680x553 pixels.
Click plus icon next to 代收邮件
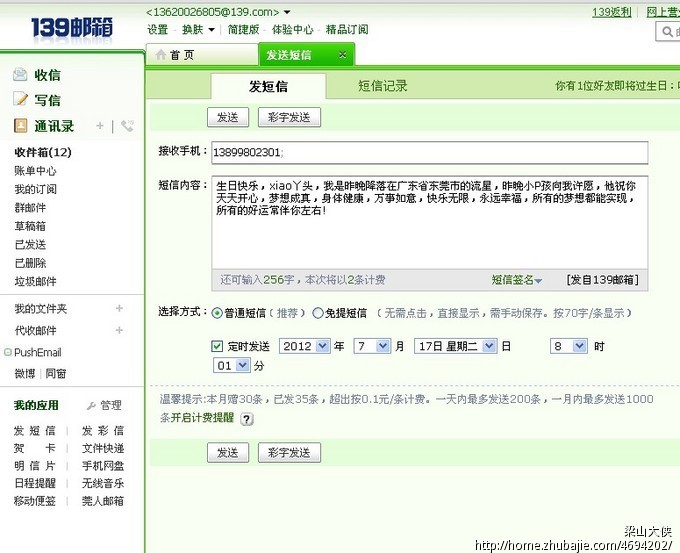[119, 330]
